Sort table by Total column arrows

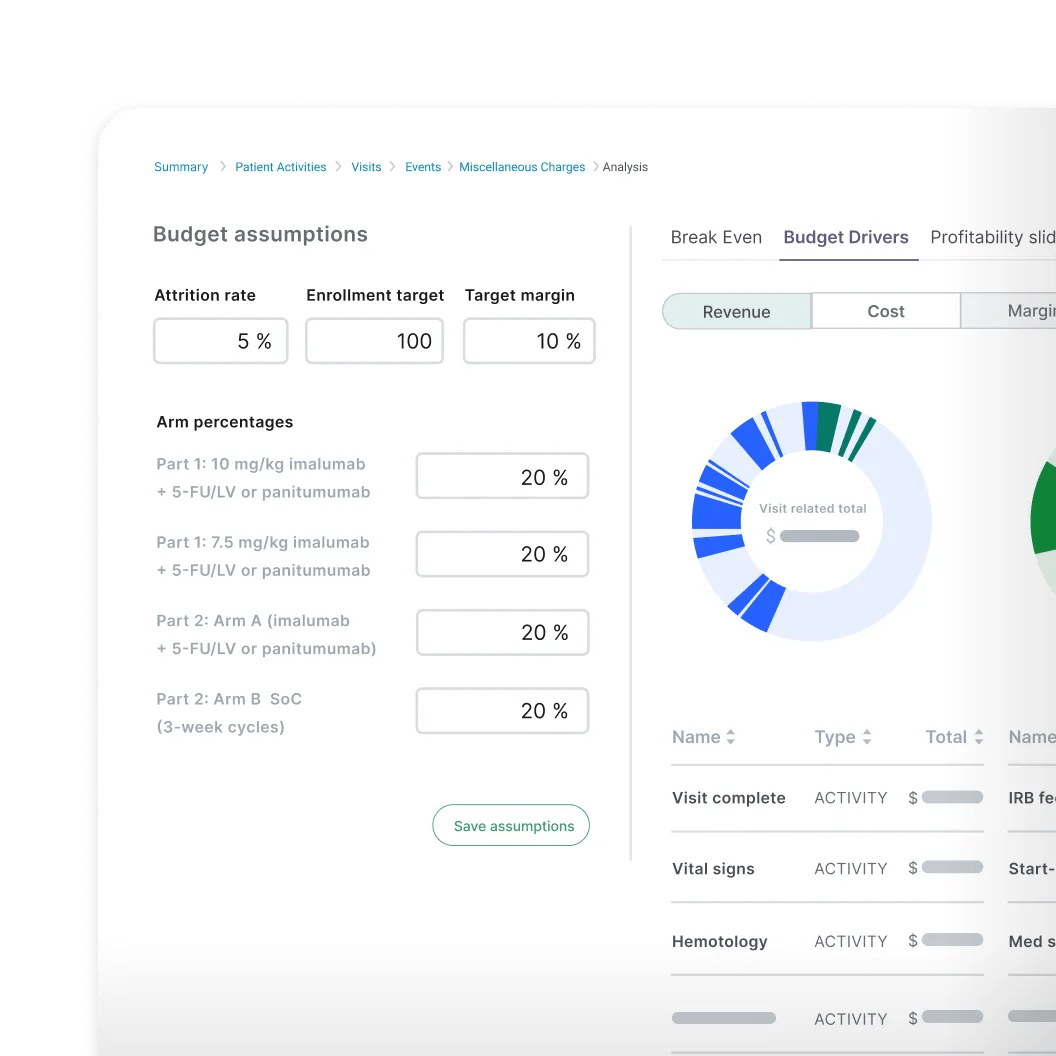pos(979,737)
